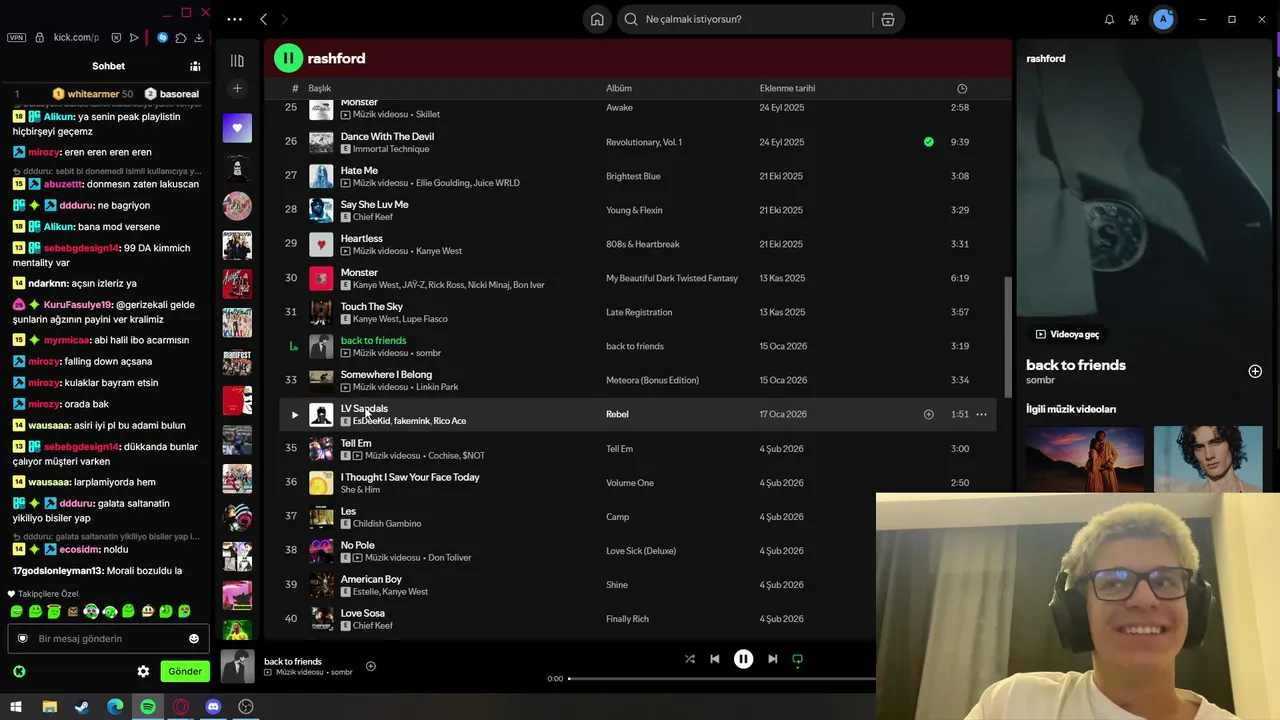Skip to the next track

[772, 659]
